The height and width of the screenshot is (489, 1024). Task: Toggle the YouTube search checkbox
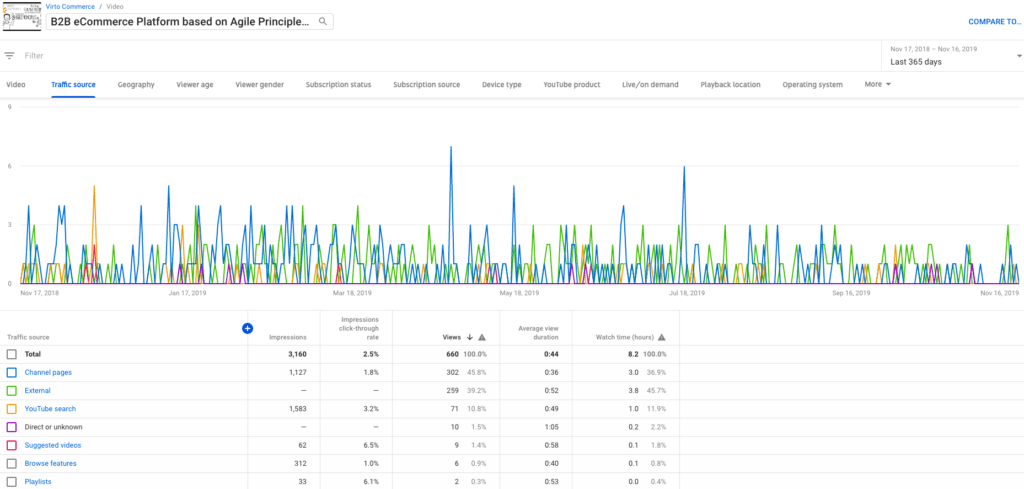(12, 409)
